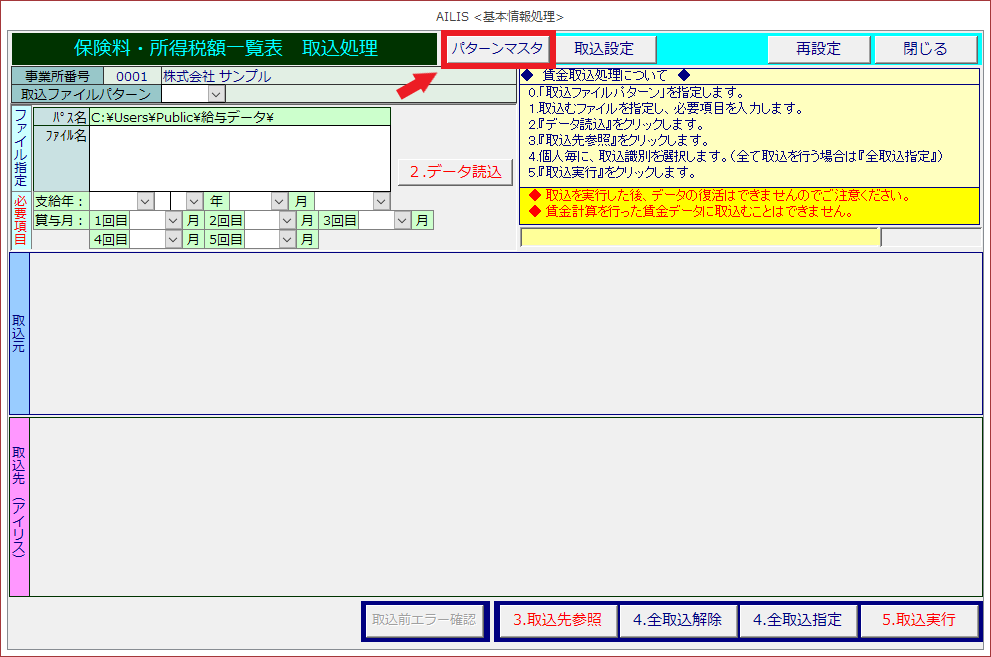Click the empty yellow status field

pyautogui.click(x=699, y=237)
